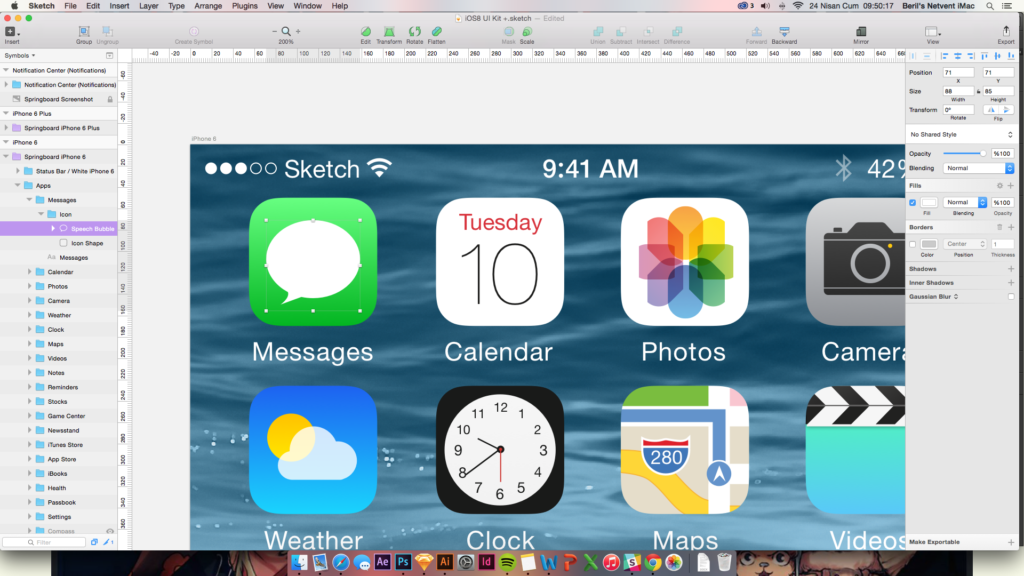Select the Icon Shape layer
Viewport: 1024px width, 576px height.
pos(87,243)
